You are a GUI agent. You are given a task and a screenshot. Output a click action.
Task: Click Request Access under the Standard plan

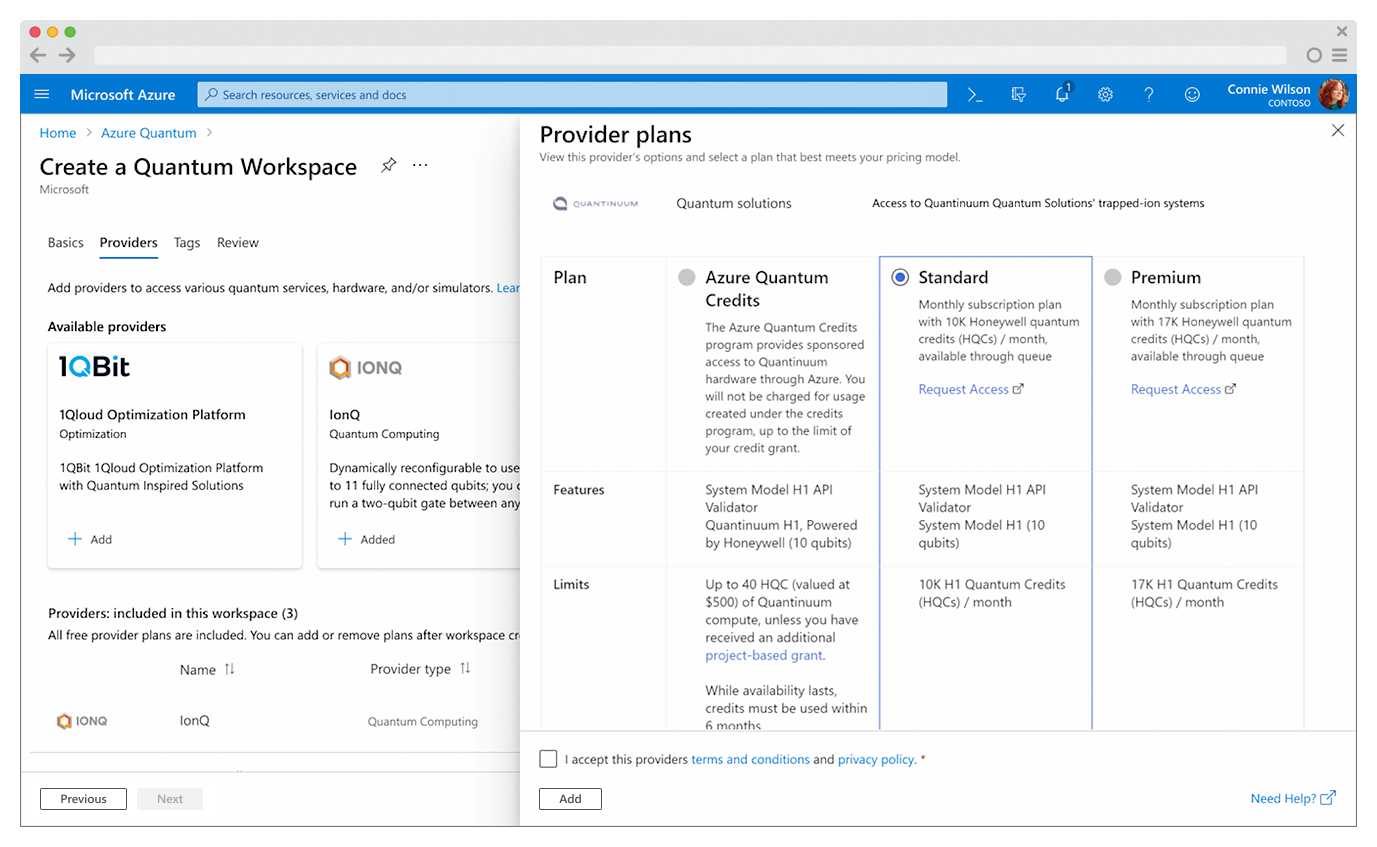[963, 389]
